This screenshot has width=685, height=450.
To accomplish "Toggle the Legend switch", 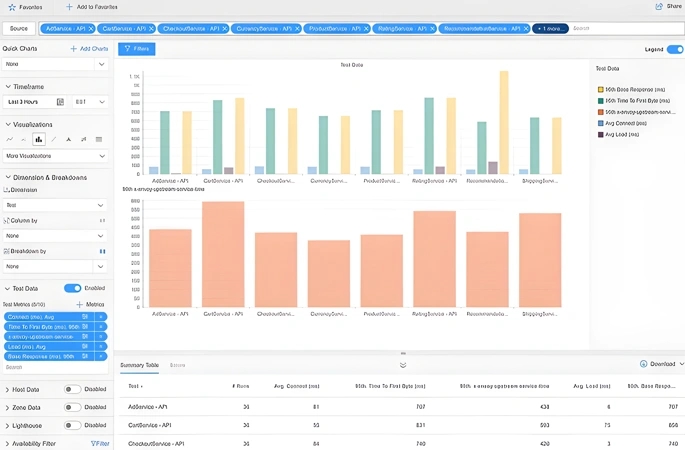I will pos(675,49).
